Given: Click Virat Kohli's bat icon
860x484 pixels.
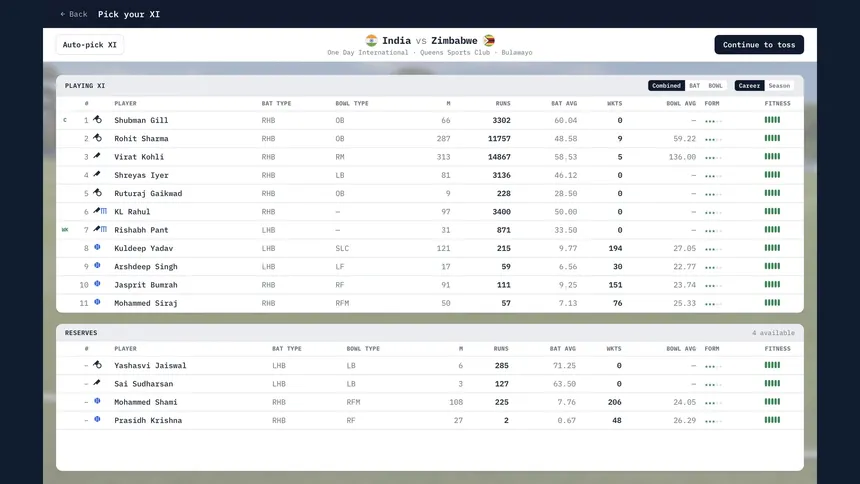Looking at the screenshot, I should [97, 156].
